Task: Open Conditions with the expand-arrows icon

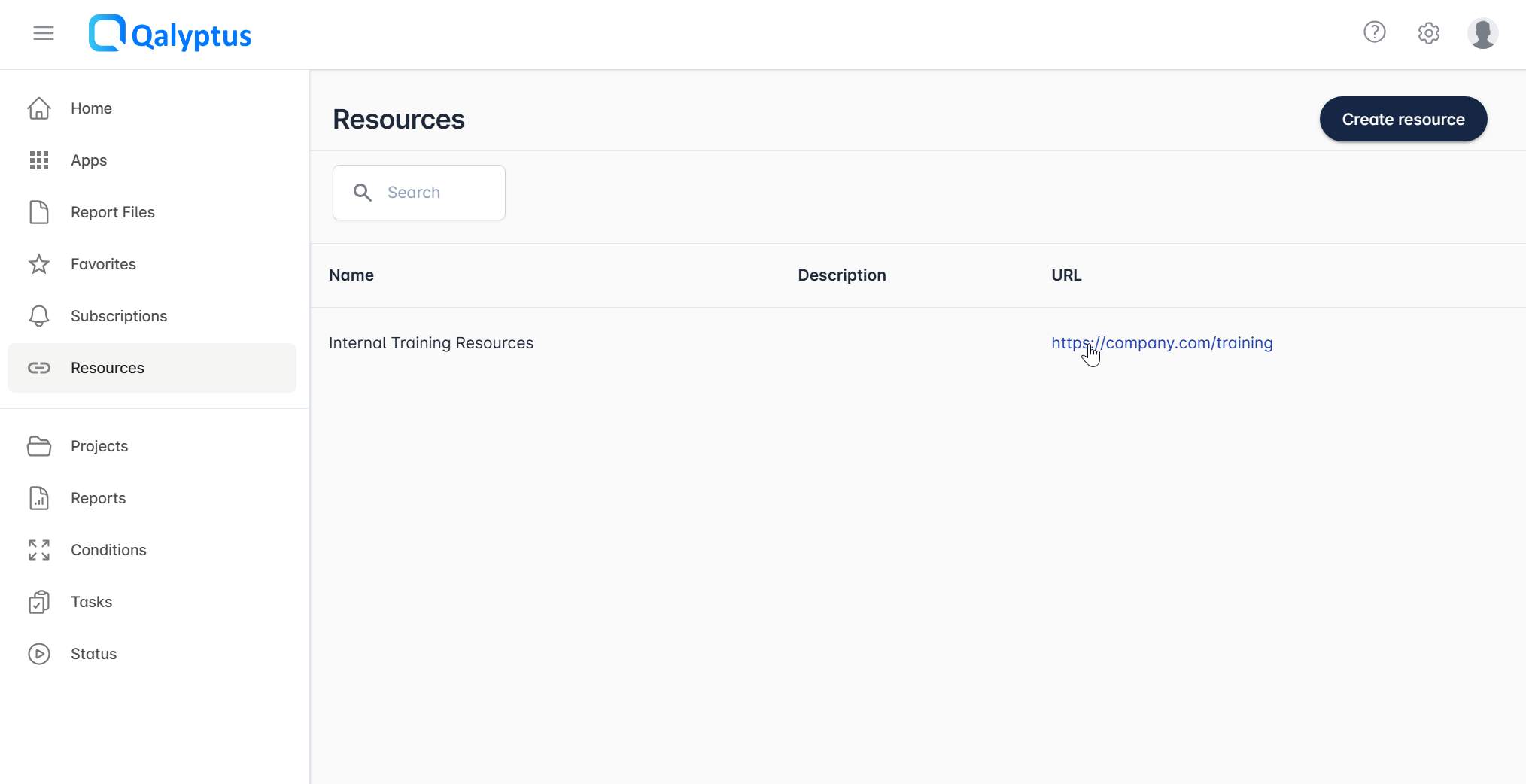Action: [39, 550]
